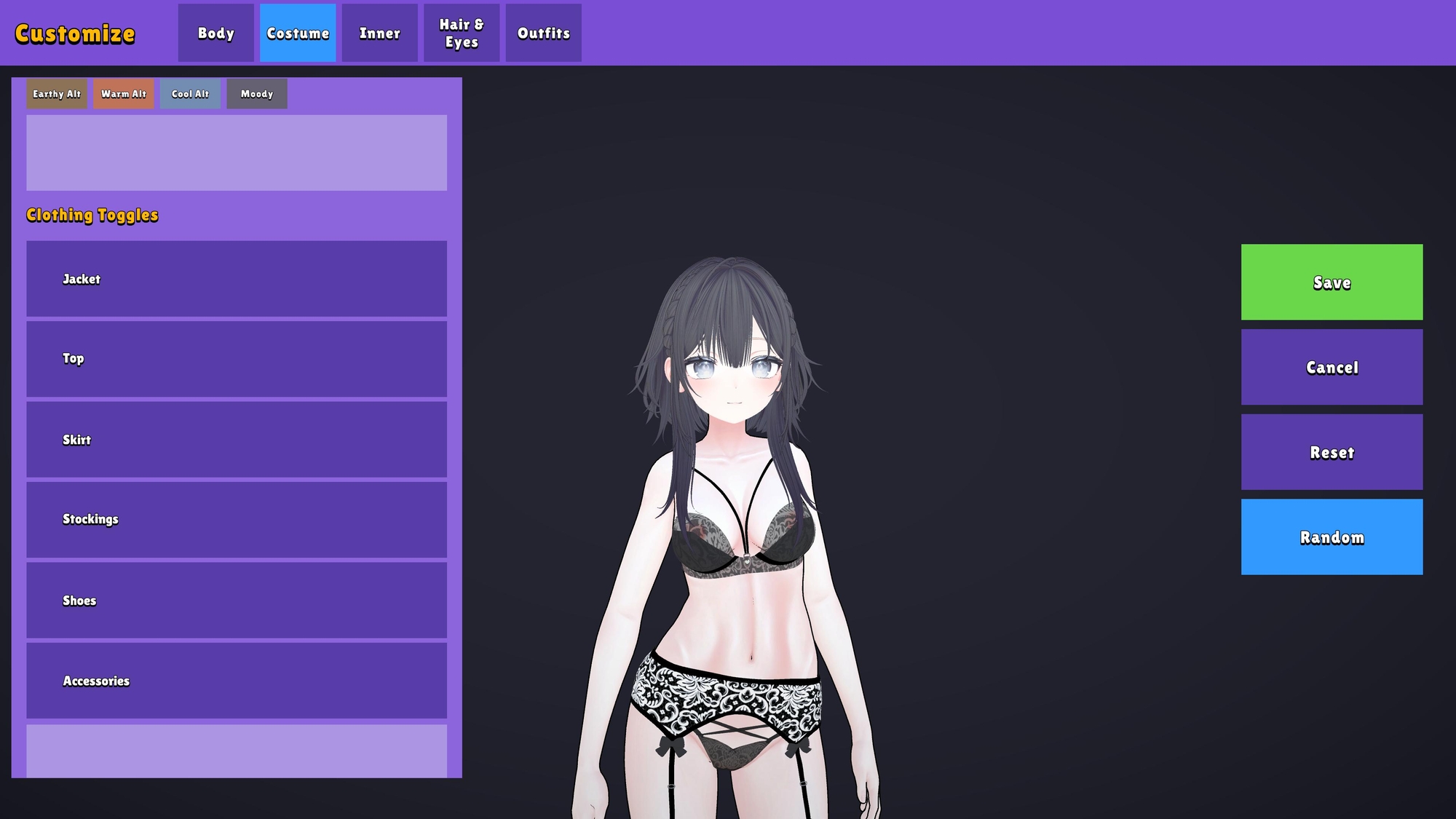Toggle the Shoes on the character

tap(236, 601)
